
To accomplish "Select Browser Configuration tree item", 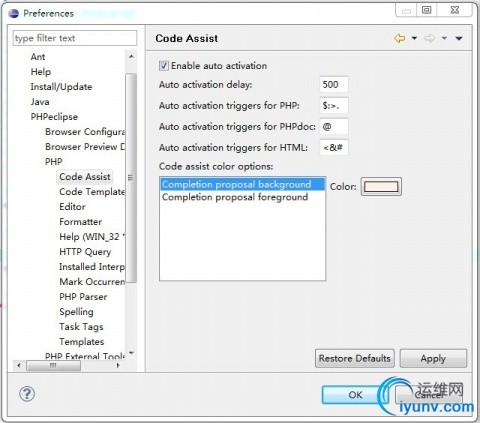I will pyautogui.click(x=85, y=132).
